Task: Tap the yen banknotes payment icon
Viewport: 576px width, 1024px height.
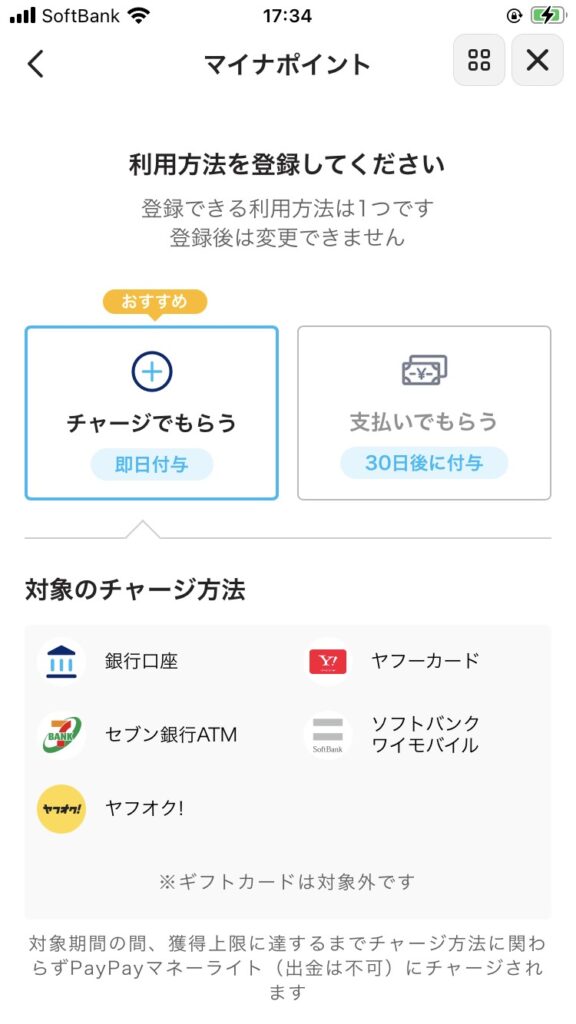Action: click(424, 370)
